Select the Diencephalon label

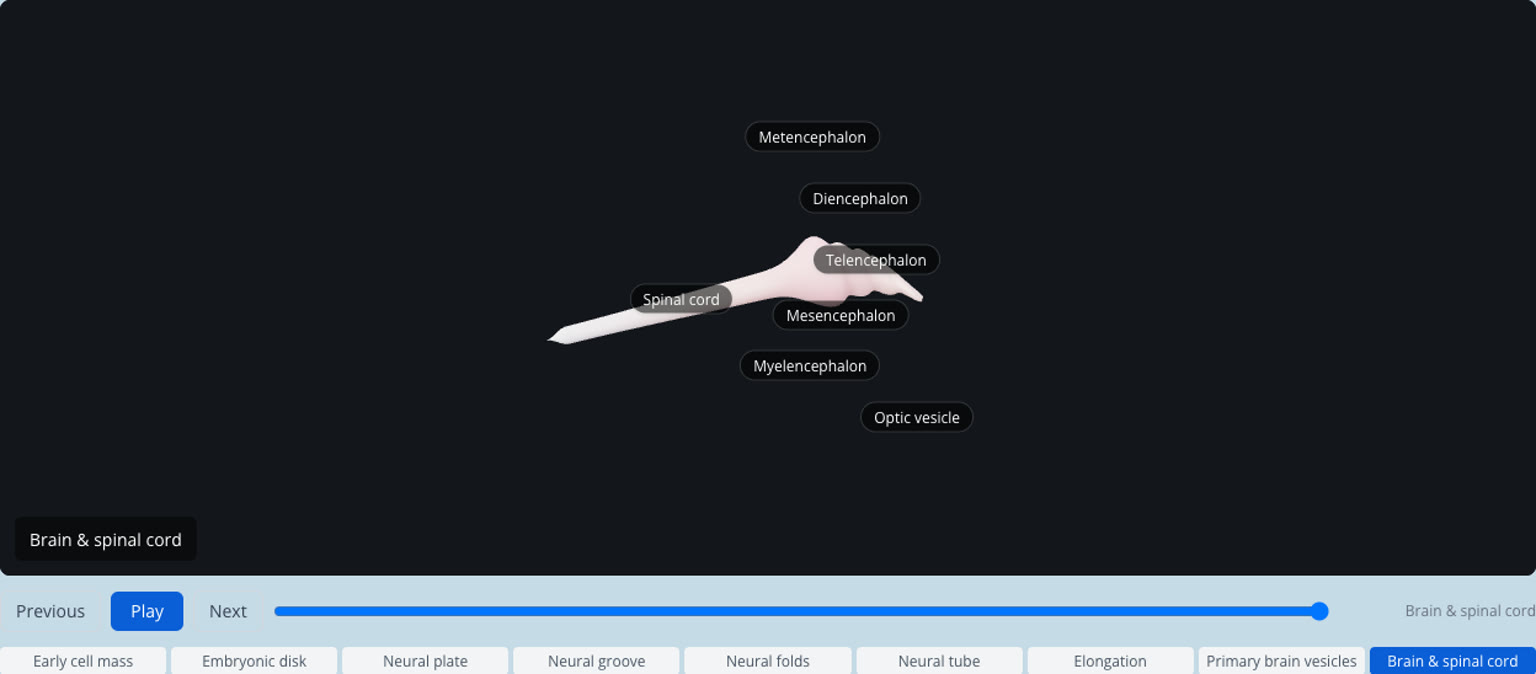pos(860,198)
